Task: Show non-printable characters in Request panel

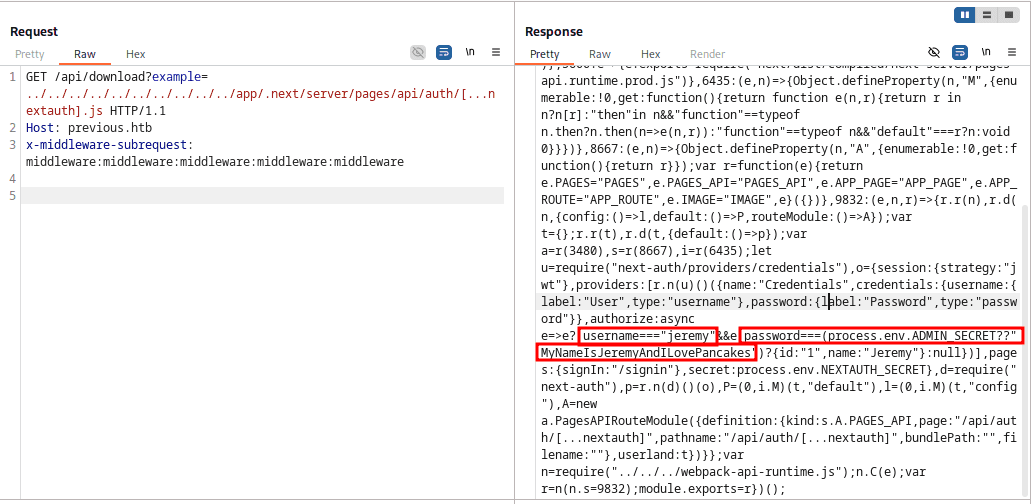Action: pyautogui.click(x=470, y=52)
